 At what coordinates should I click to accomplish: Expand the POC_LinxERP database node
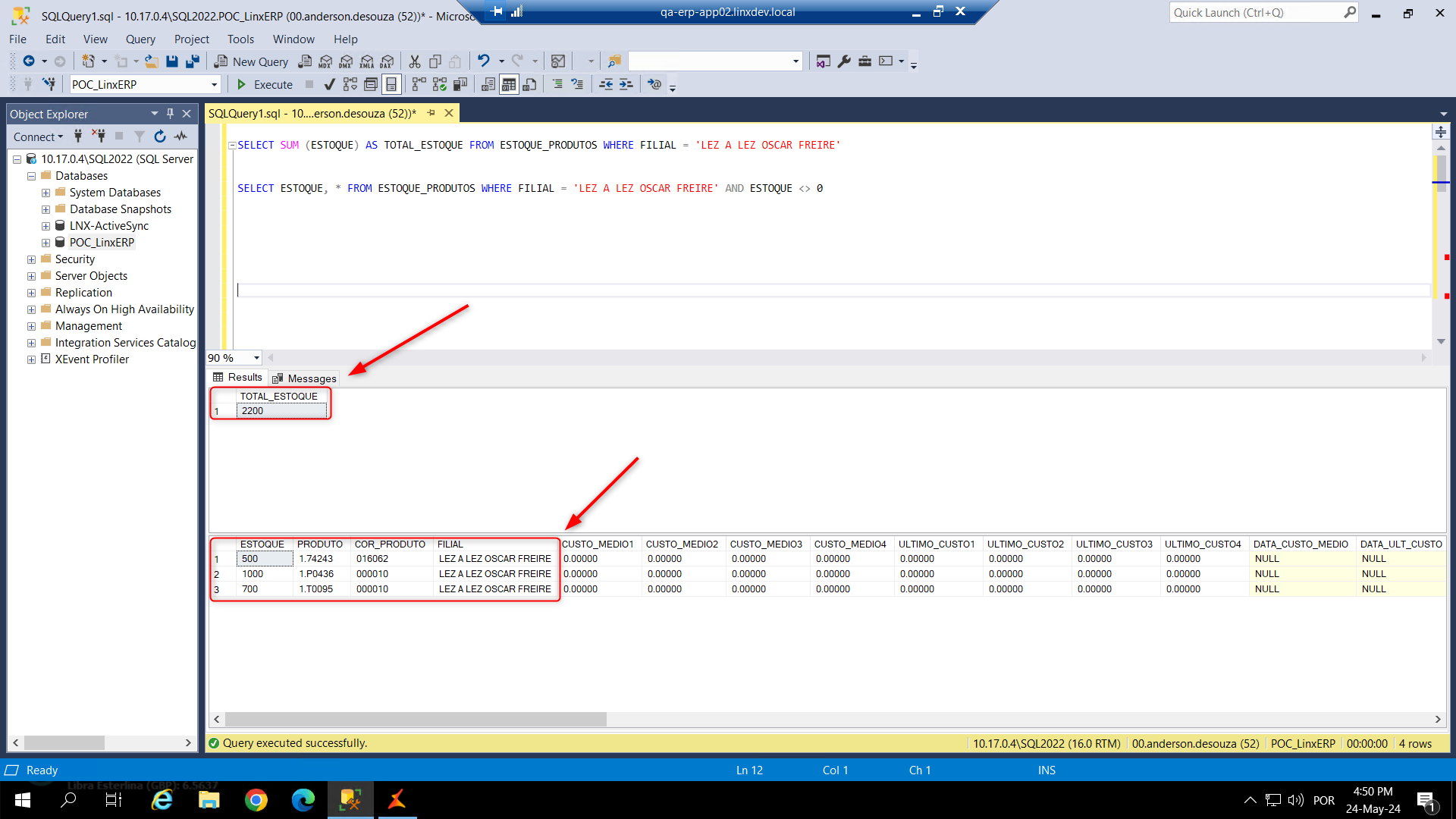[45, 243]
